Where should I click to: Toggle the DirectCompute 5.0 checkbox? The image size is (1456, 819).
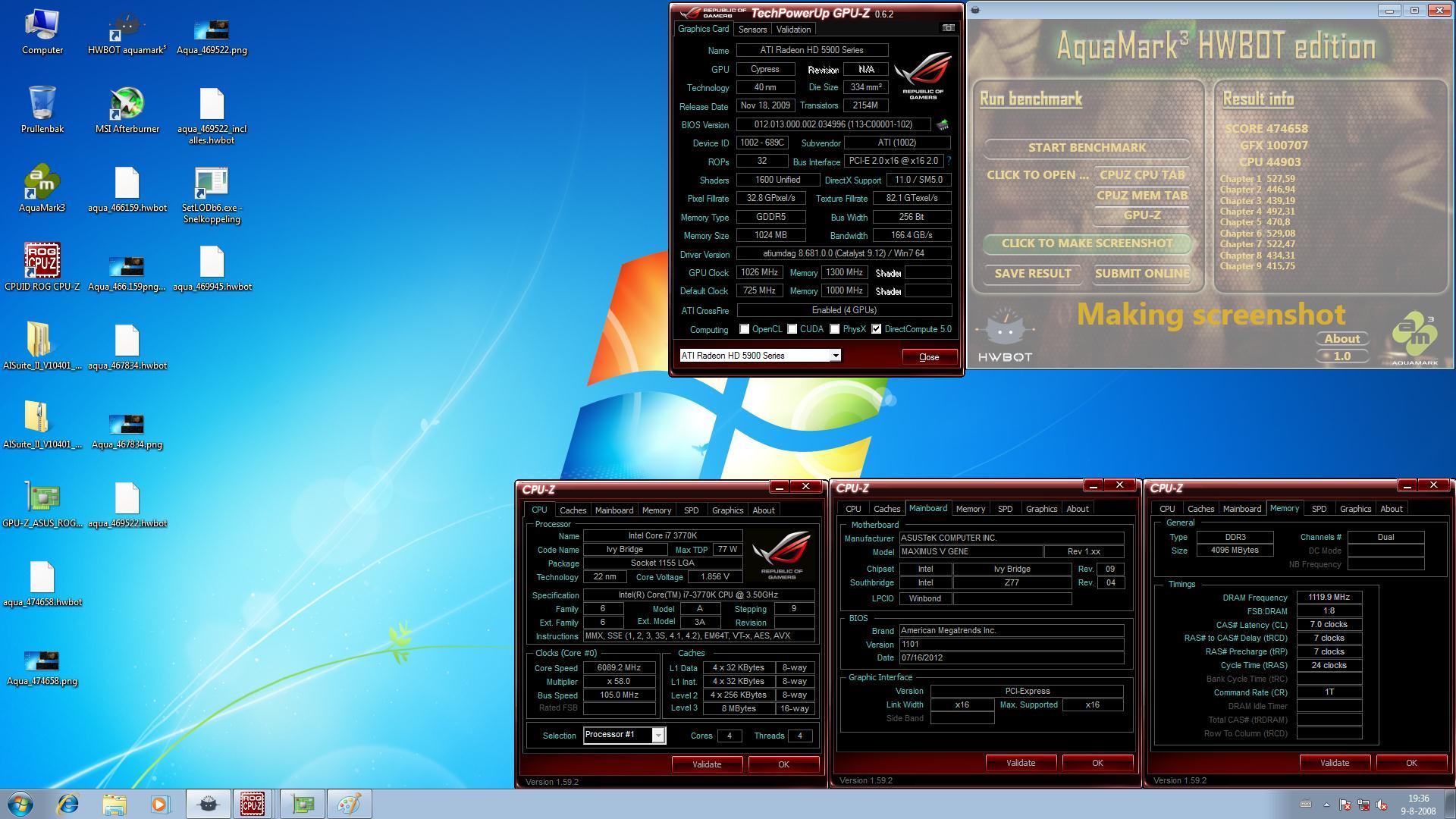pyautogui.click(x=876, y=329)
